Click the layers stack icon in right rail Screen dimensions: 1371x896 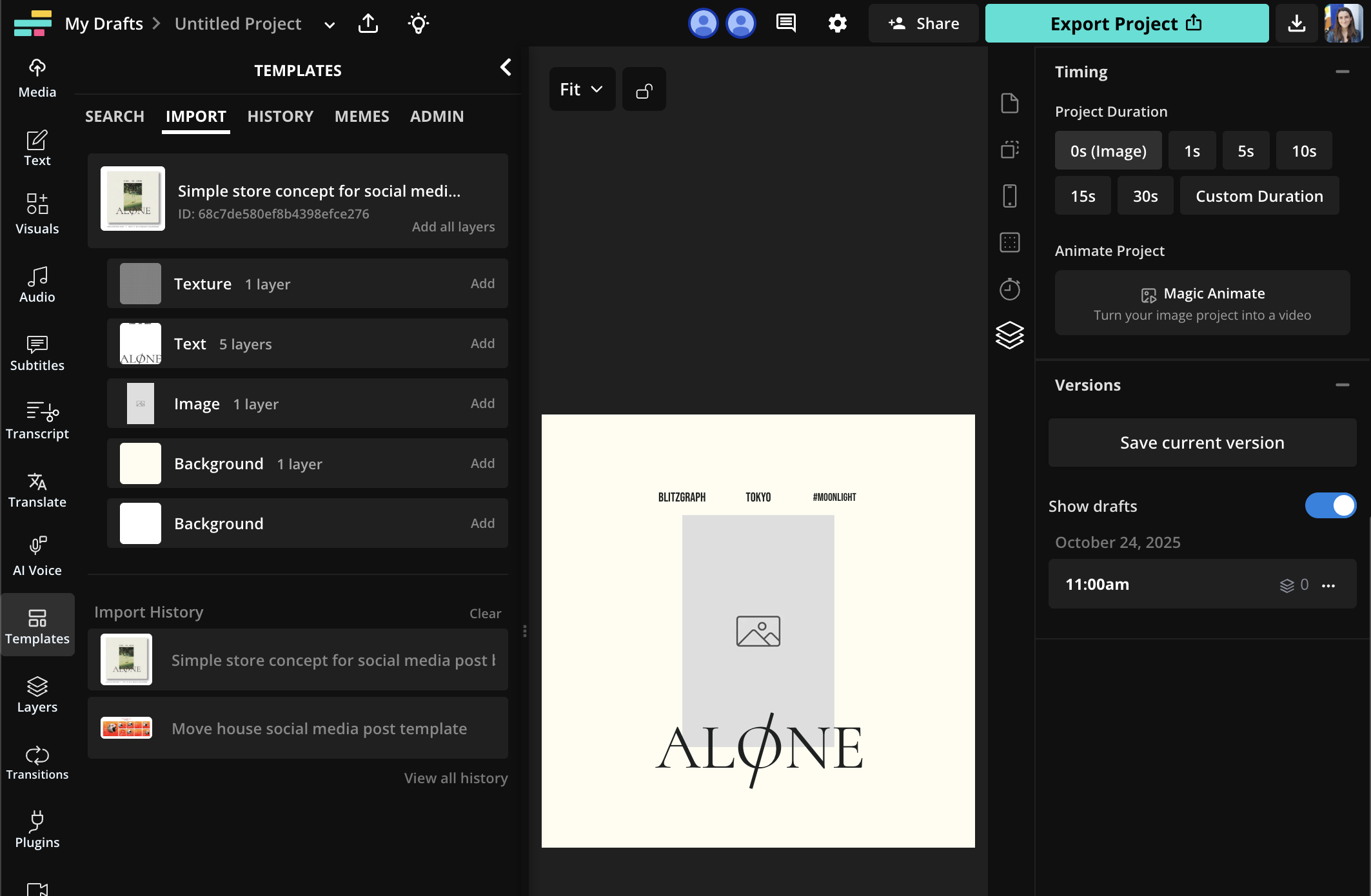point(1009,335)
